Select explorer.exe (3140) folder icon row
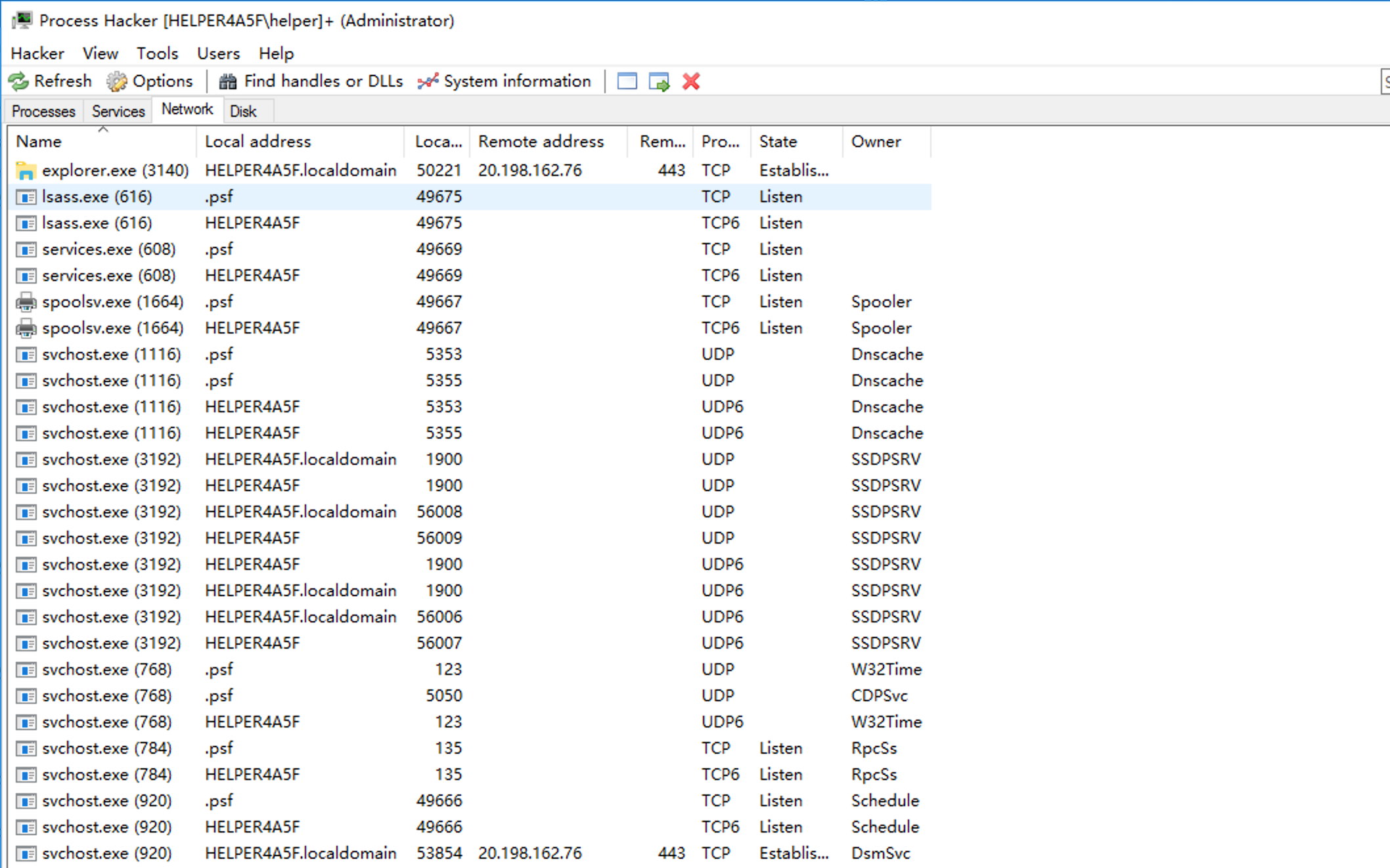 [x=26, y=171]
